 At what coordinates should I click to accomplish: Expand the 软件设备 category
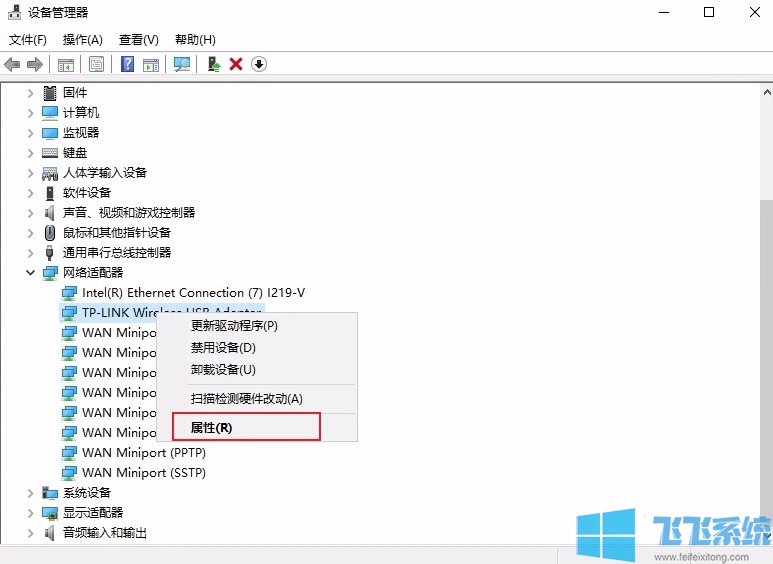coord(31,193)
